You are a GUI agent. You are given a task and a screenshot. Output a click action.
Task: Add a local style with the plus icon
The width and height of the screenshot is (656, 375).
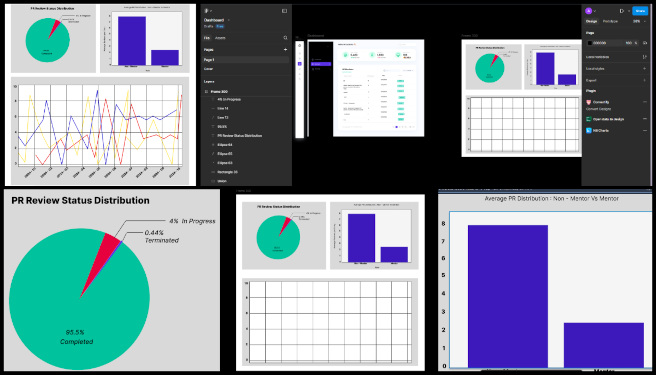point(644,68)
